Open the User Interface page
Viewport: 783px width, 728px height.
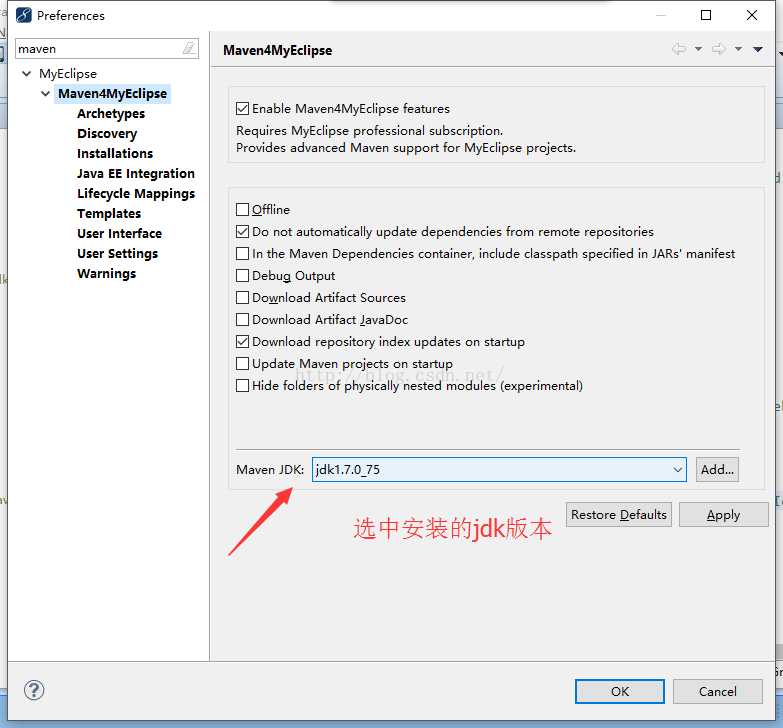pos(119,234)
